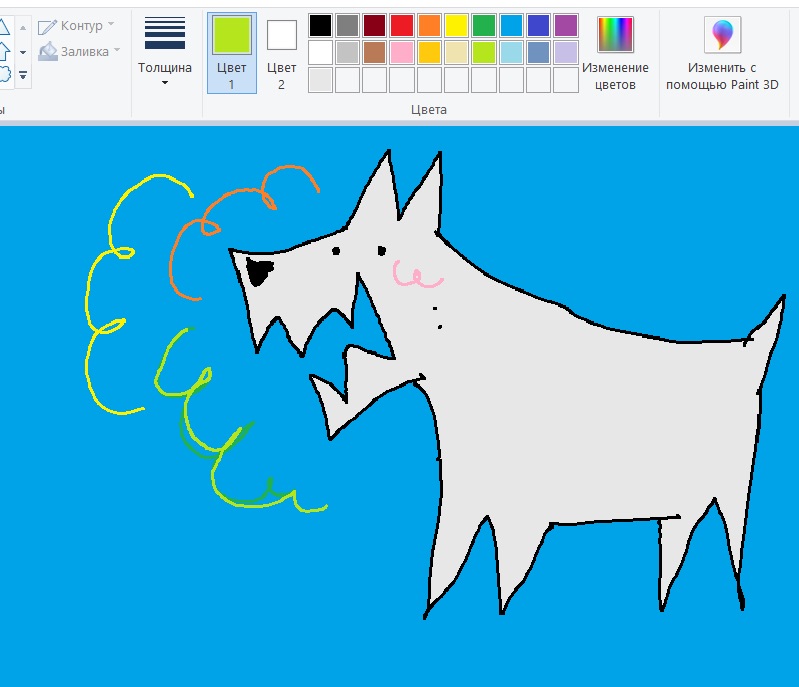The width and height of the screenshot is (799, 687).
Task: Expand the full shapes gallery list
Action: (23, 74)
